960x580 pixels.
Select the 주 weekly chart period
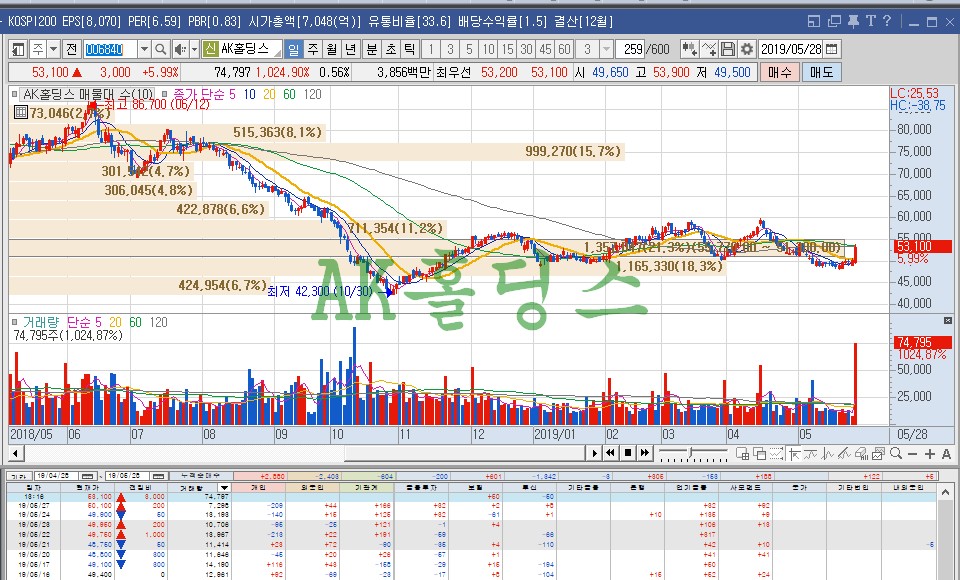[x=313, y=49]
